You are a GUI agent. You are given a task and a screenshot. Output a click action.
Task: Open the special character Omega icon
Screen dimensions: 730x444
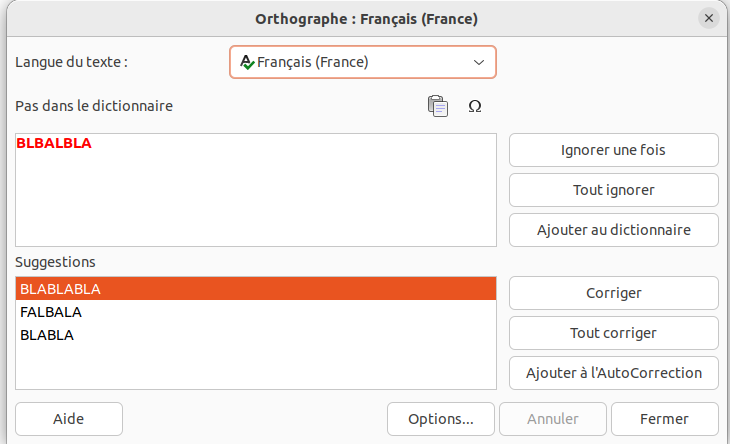coord(474,107)
